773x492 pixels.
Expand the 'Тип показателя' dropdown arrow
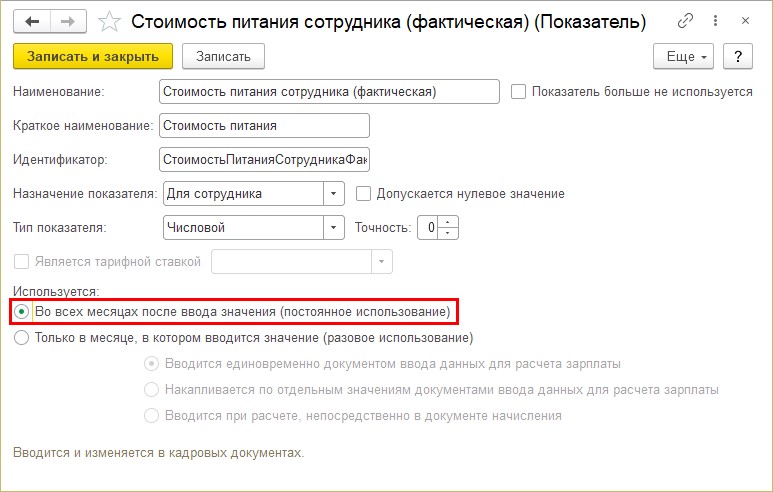coord(334,228)
